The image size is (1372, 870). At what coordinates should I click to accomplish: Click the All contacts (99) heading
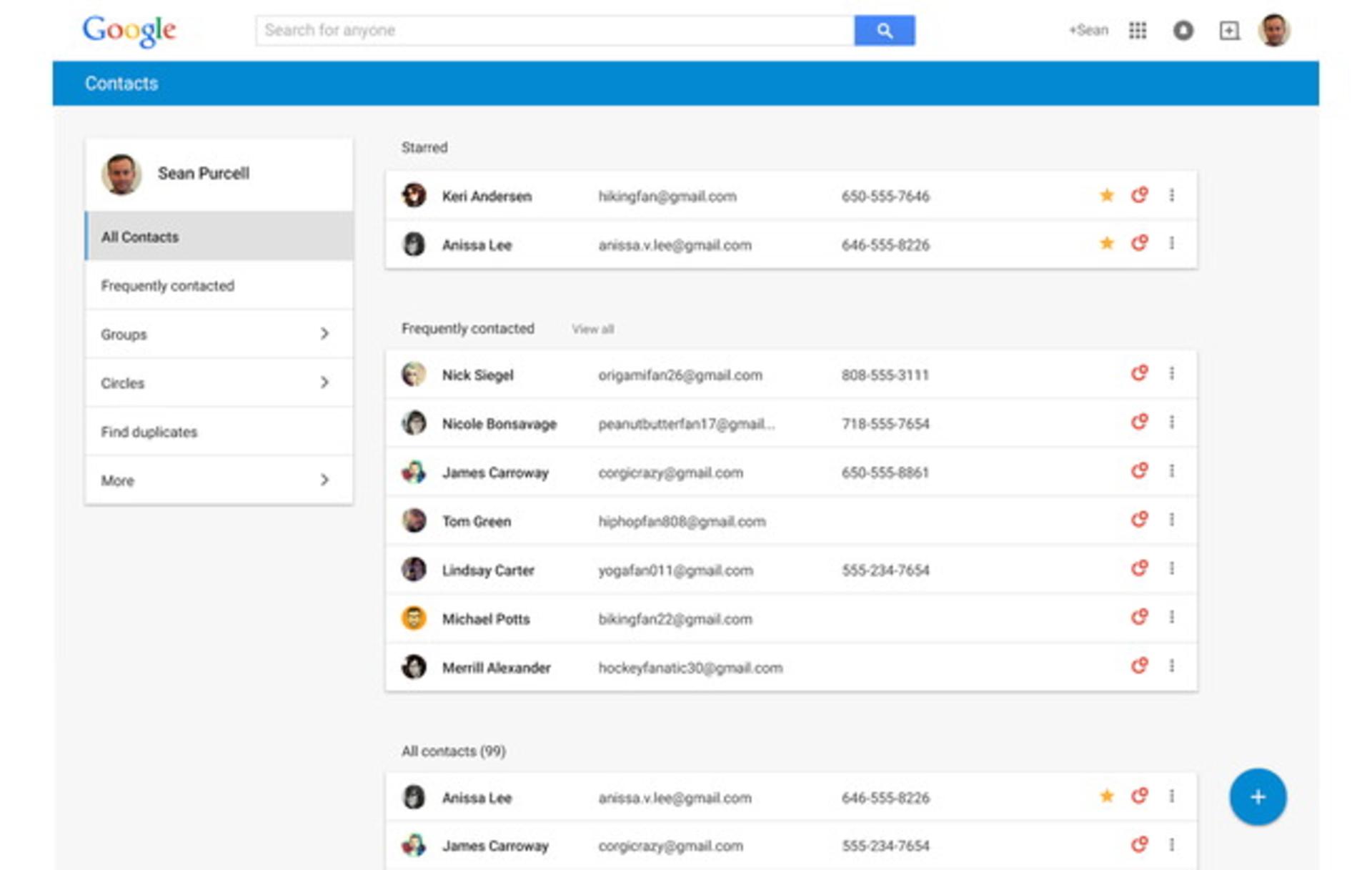[453, 751]
